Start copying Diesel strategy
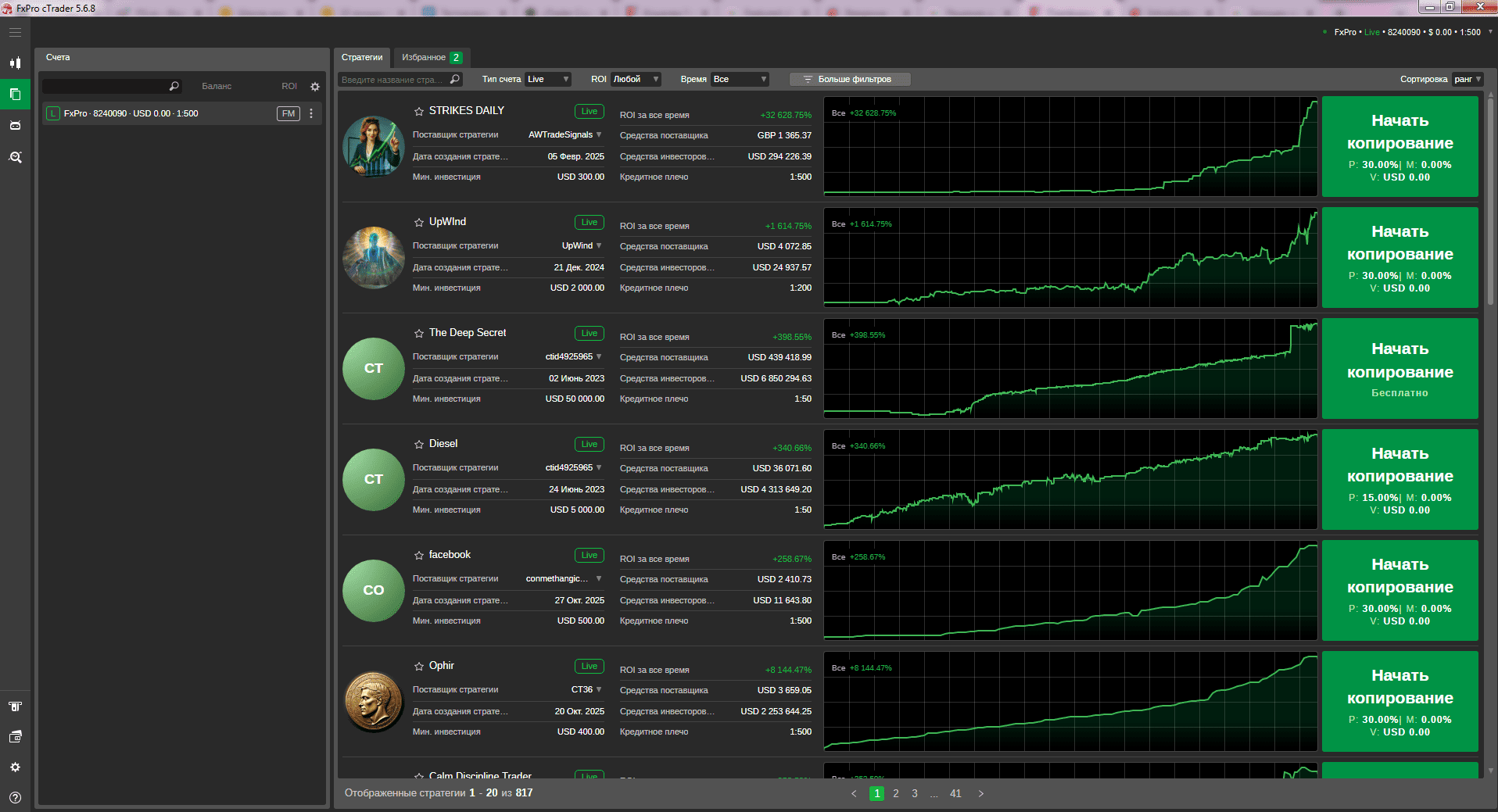The height and width of the screenshot is (812, 1498). point(1399,479)
